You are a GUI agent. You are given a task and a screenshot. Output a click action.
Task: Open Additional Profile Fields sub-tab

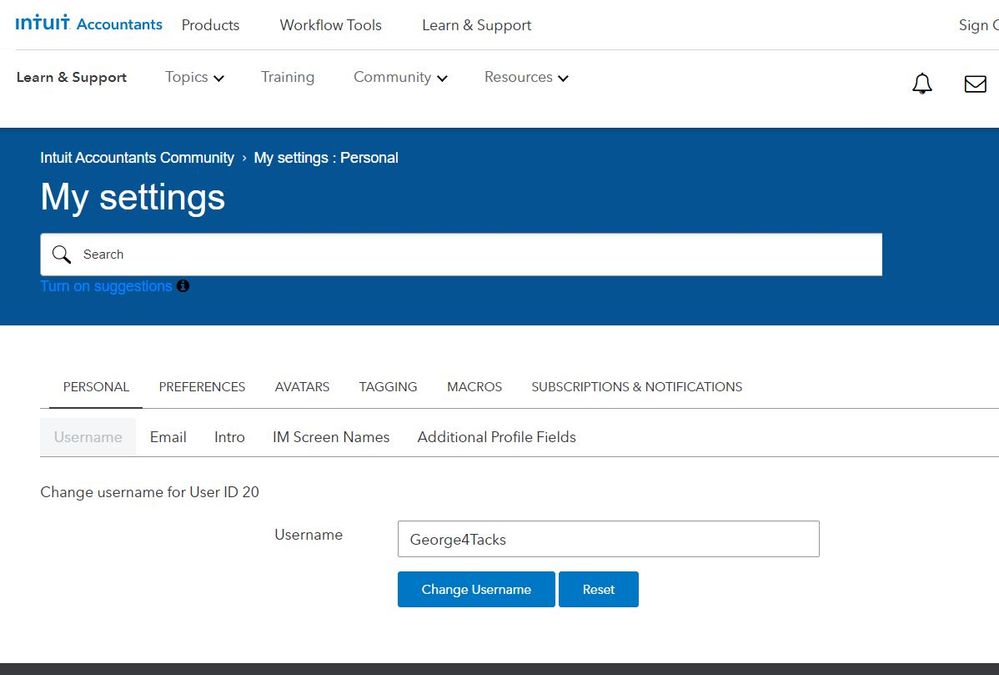click(x=496, y=437)
